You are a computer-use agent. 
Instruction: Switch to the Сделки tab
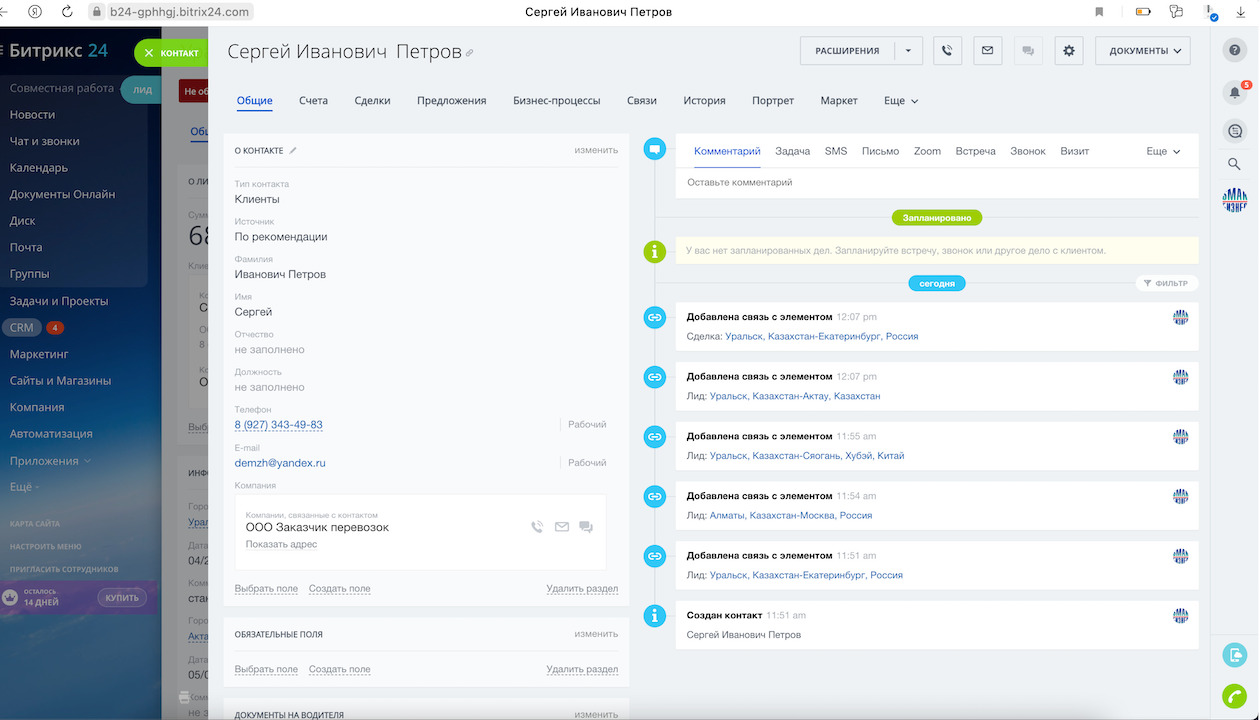point(372,101)
